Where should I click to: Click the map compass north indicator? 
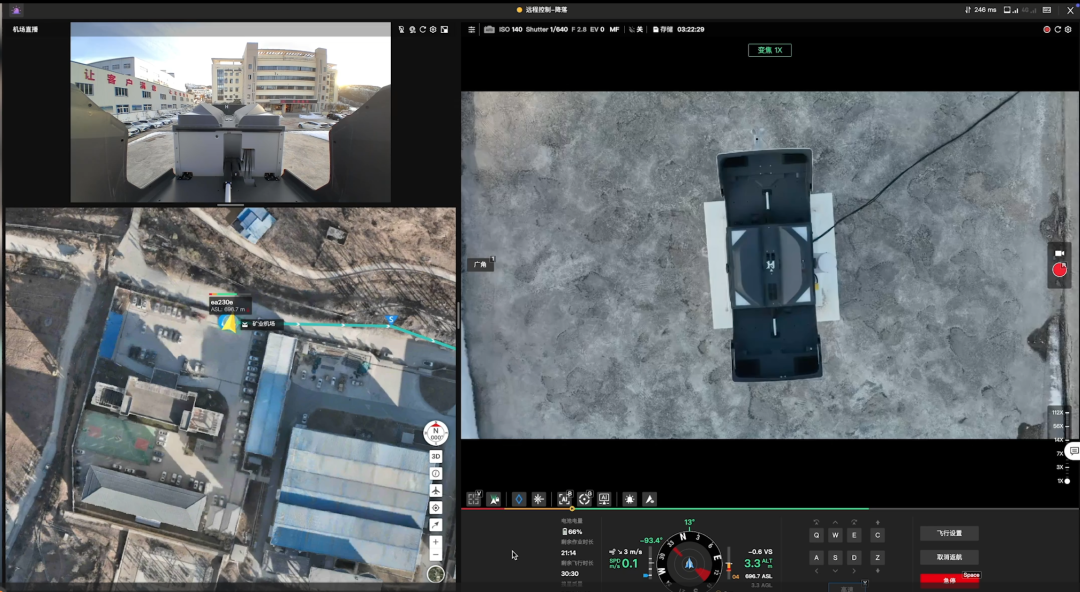pyautogui.click(x=436, y=433)
